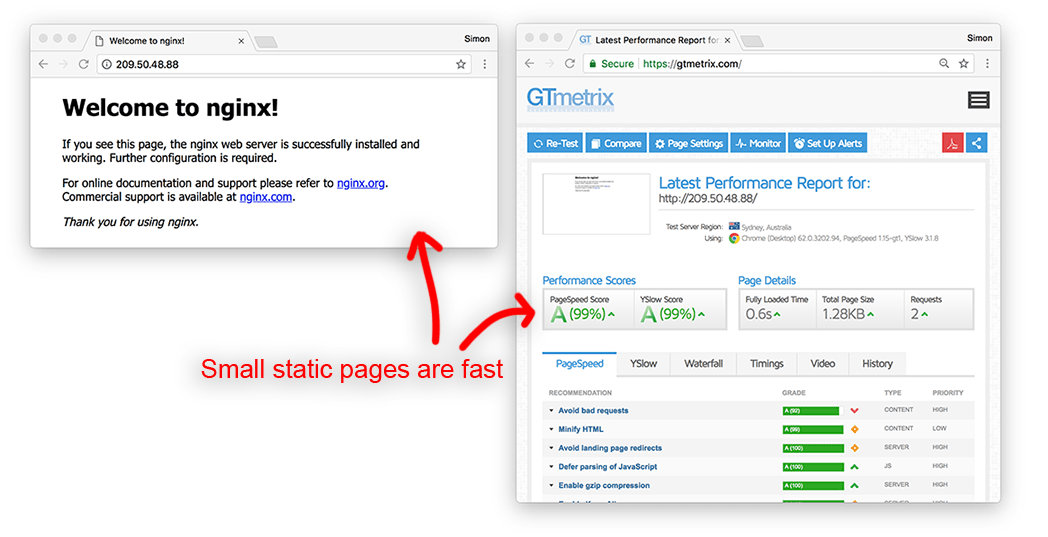Click the Compare button
This screenshot has height=537, width=1048.
(616, 143)
